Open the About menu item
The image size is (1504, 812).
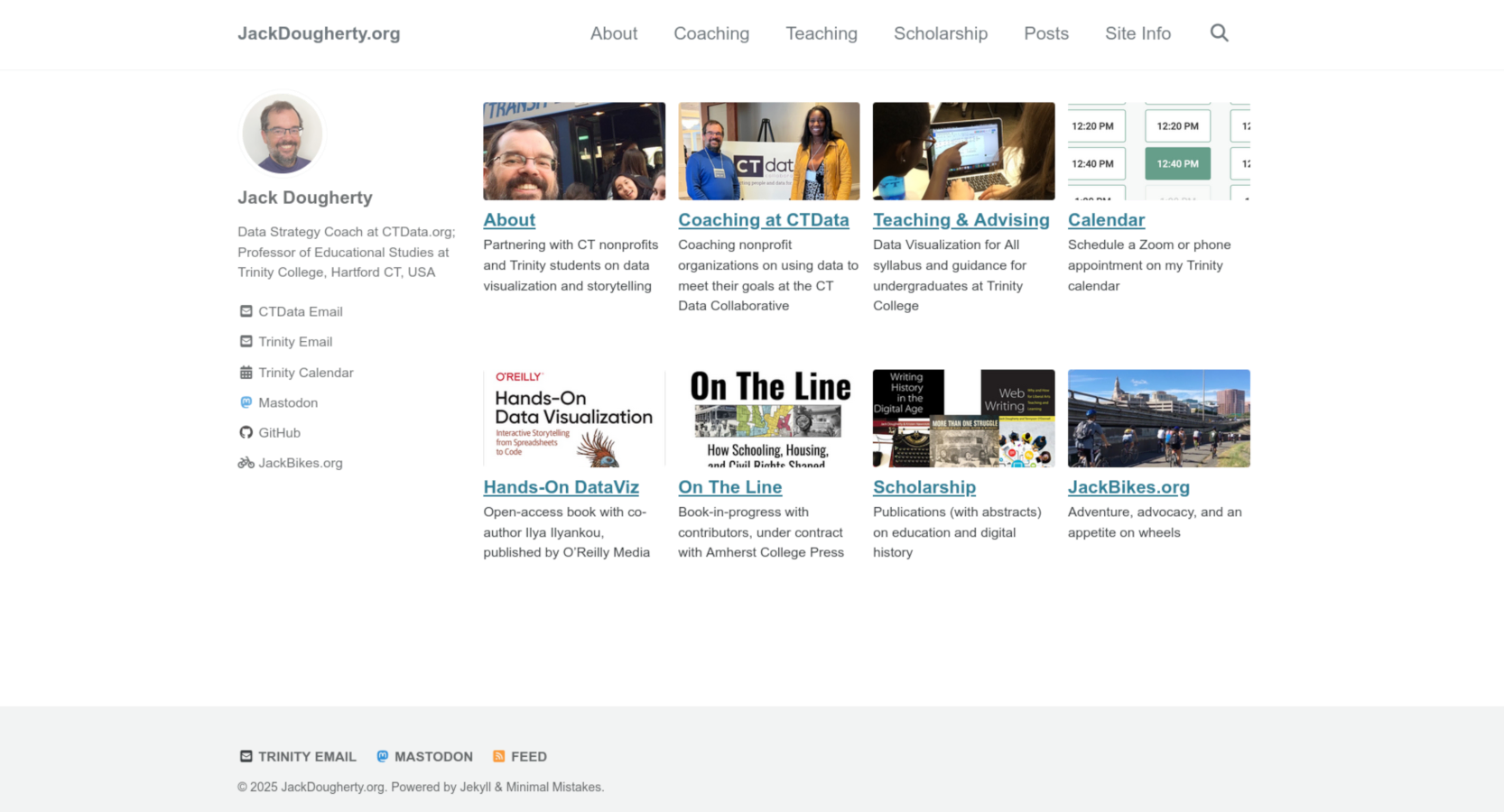(x=614, y=33)
